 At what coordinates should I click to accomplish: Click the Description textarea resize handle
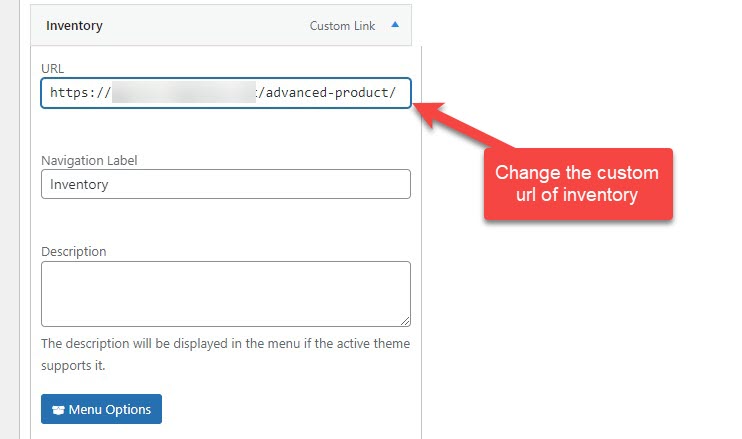click(405, 321)
